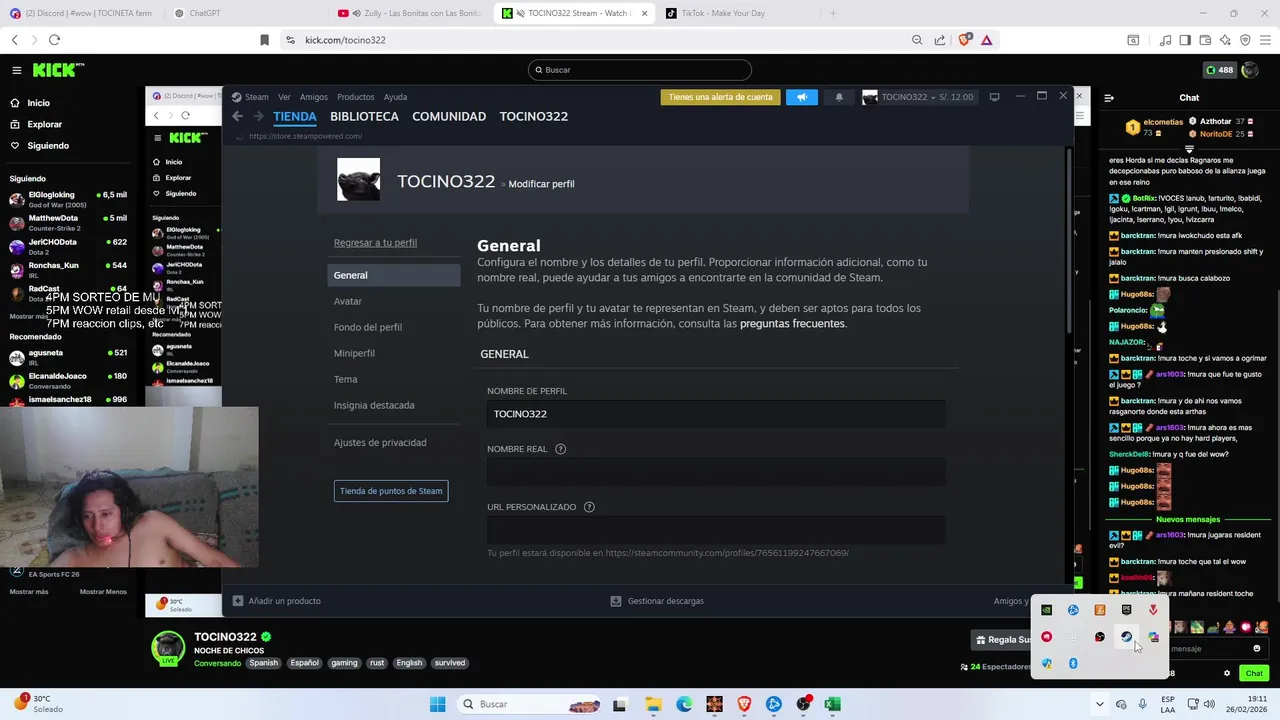Open Kick chat settings gear
1280x720 pixels.
click(1227, 673)
